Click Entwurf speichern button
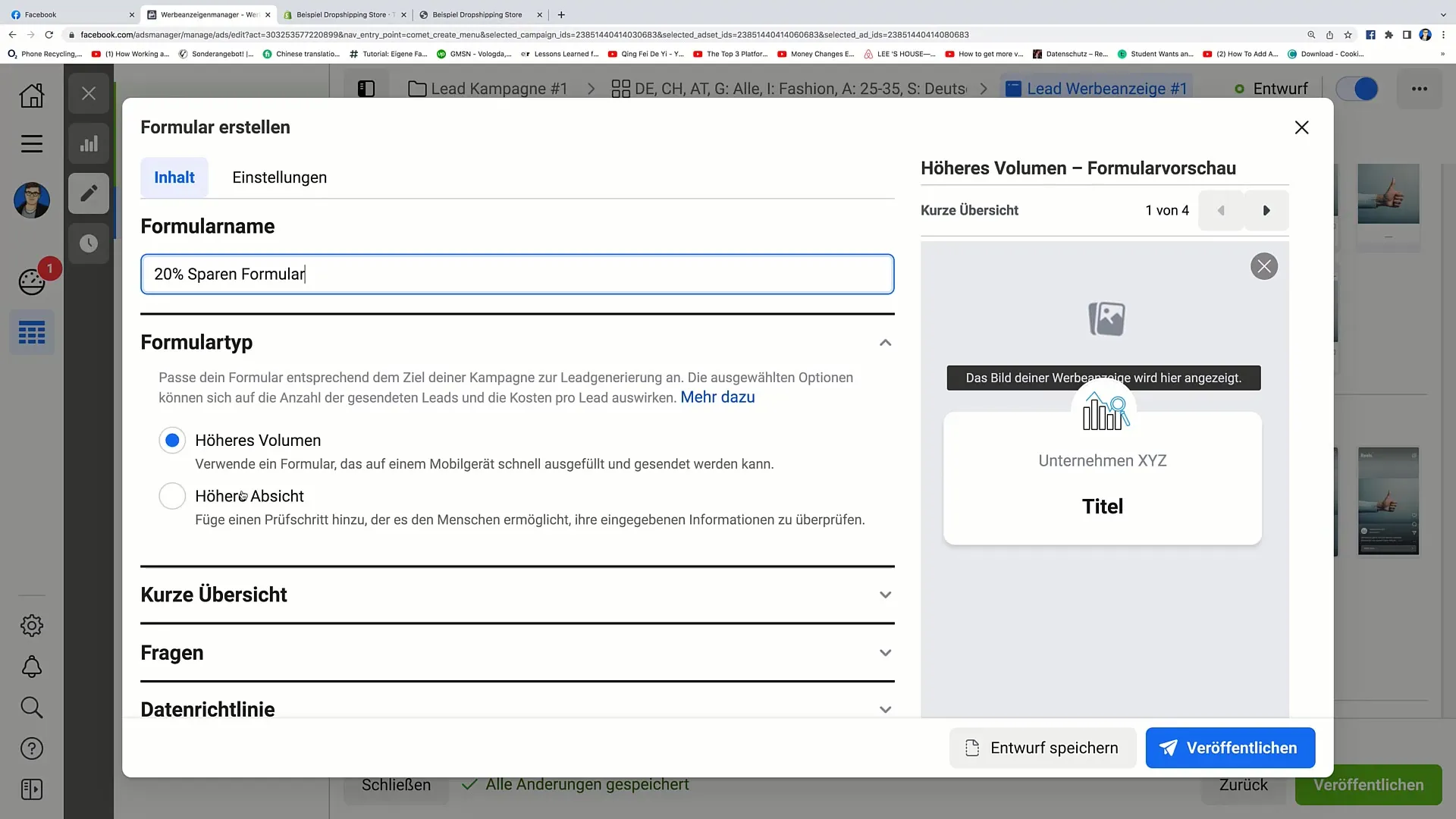 [1043, 748]
